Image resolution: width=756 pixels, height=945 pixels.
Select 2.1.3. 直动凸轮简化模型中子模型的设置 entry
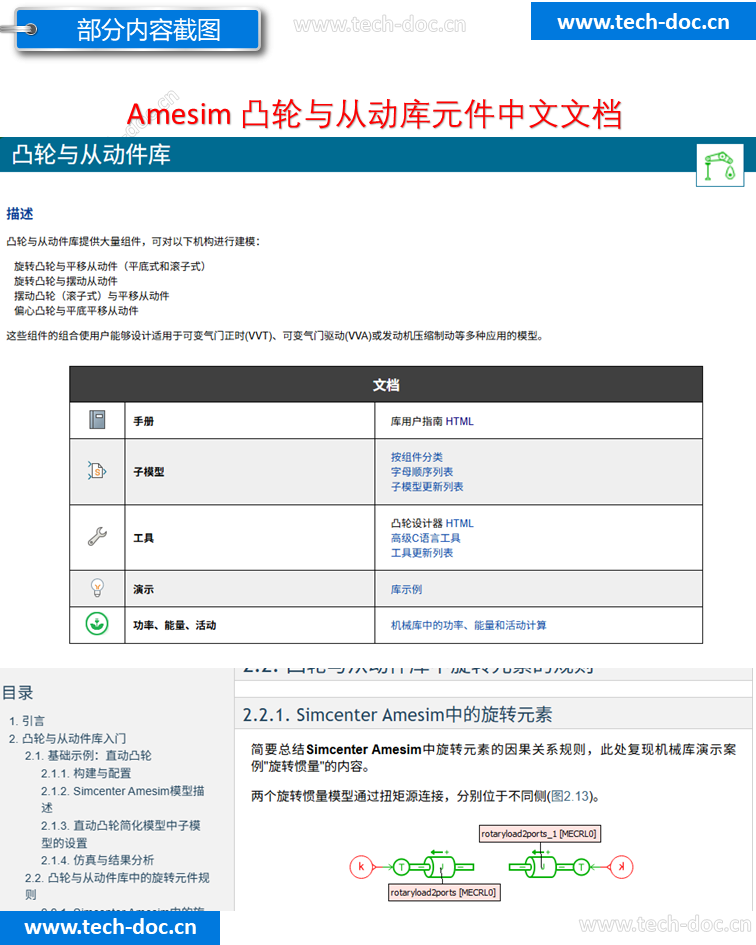tap(121, 834)
